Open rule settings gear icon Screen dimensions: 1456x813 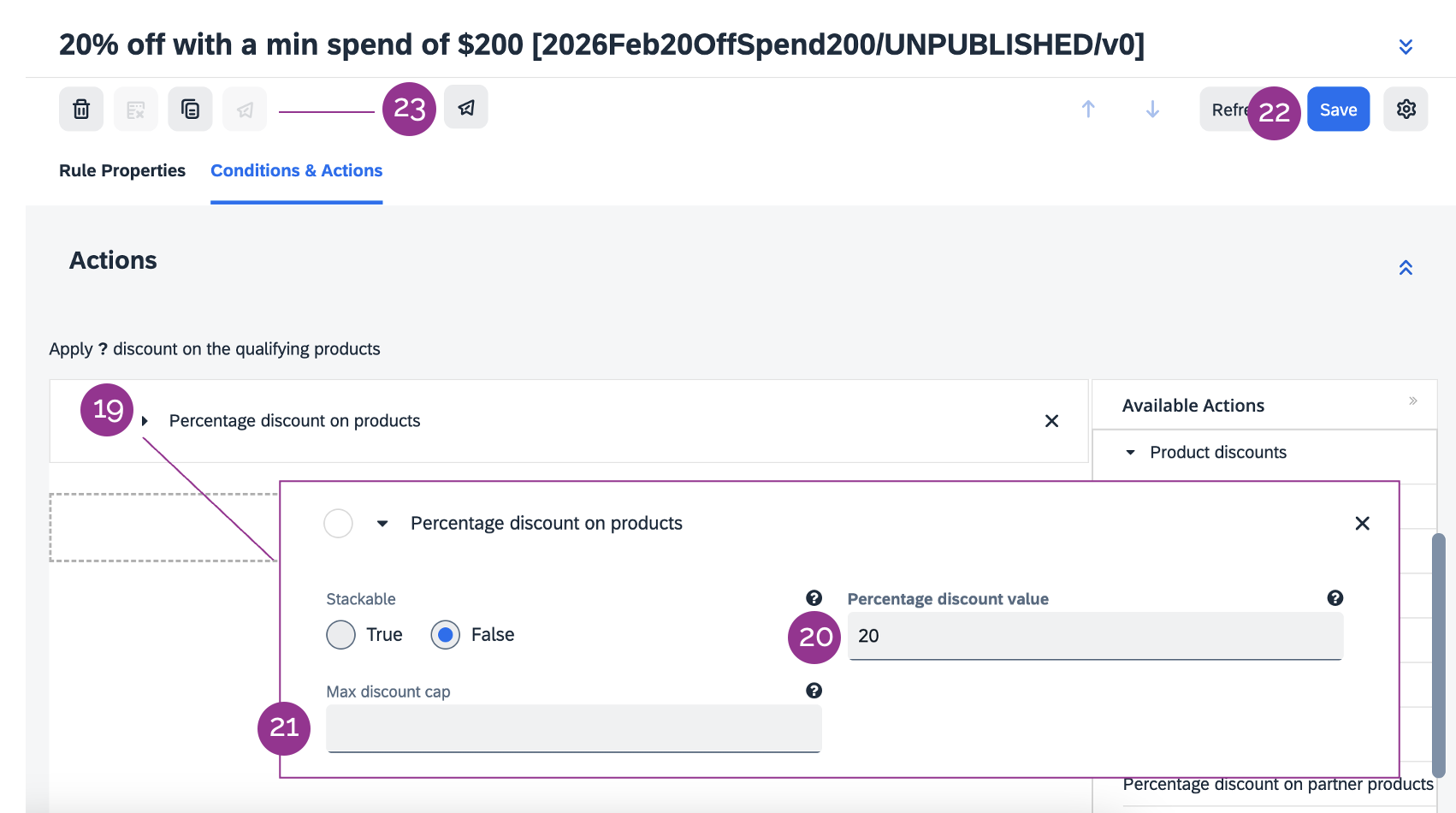click(1406, 110)
